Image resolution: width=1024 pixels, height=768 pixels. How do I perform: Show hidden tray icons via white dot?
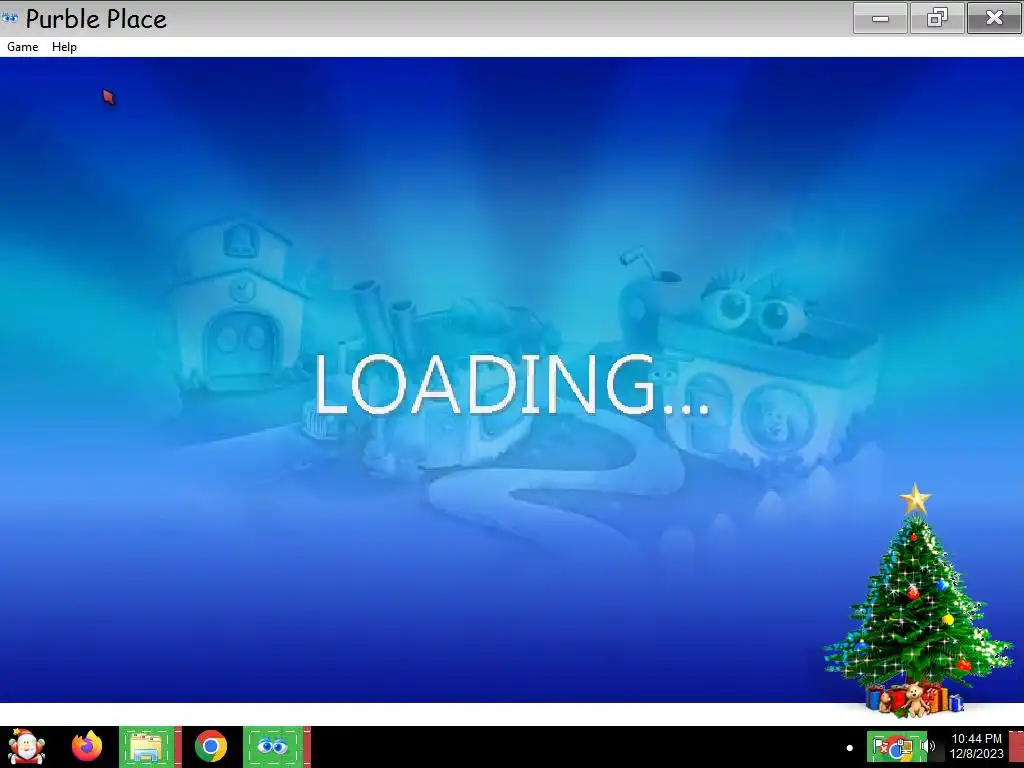(x=850, y=748)
